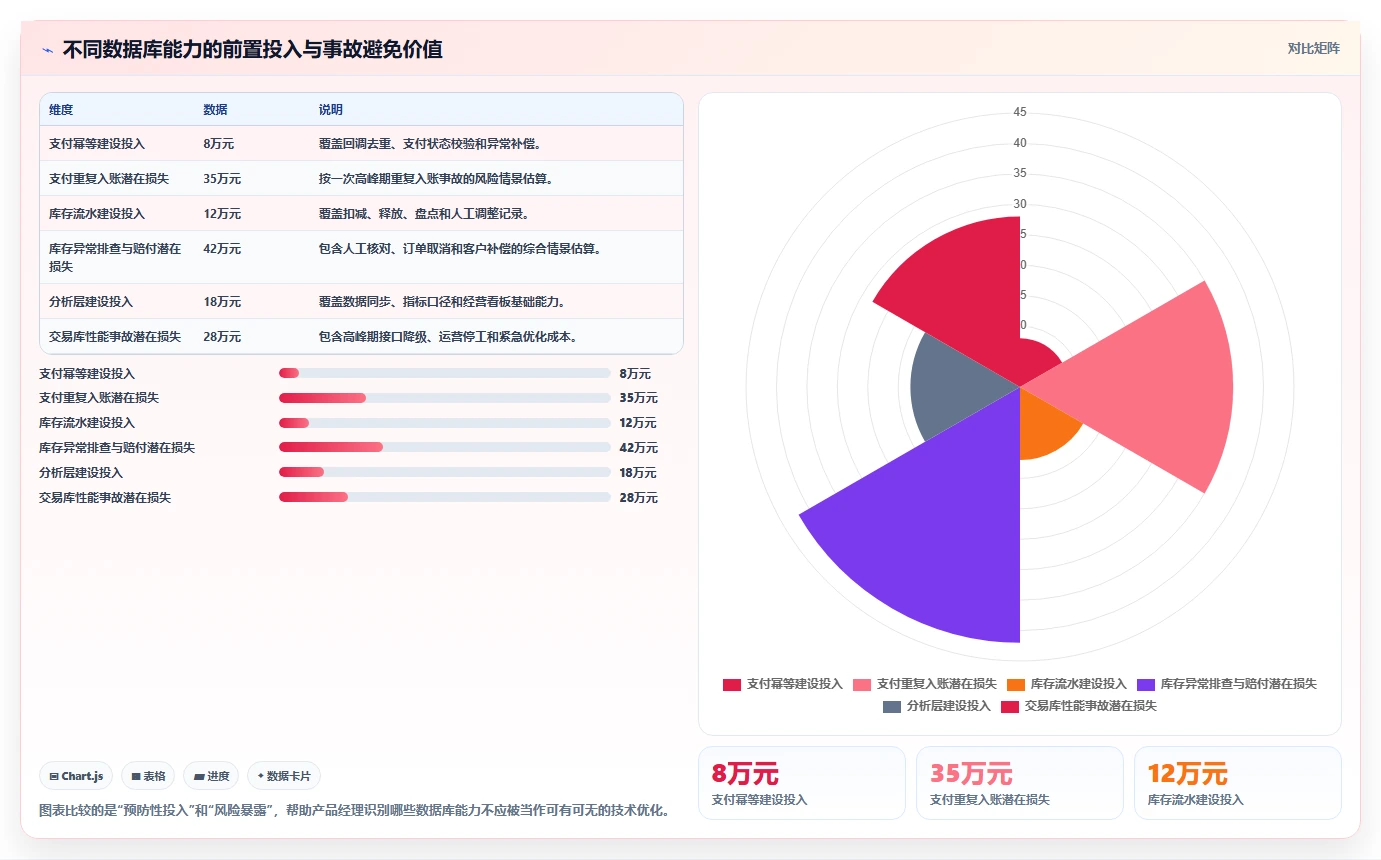This screenshot has width=1381, height=860.
Task: Toggle 支付重复入账潜在损失 legend item in chart
Action: coord(925,684)
